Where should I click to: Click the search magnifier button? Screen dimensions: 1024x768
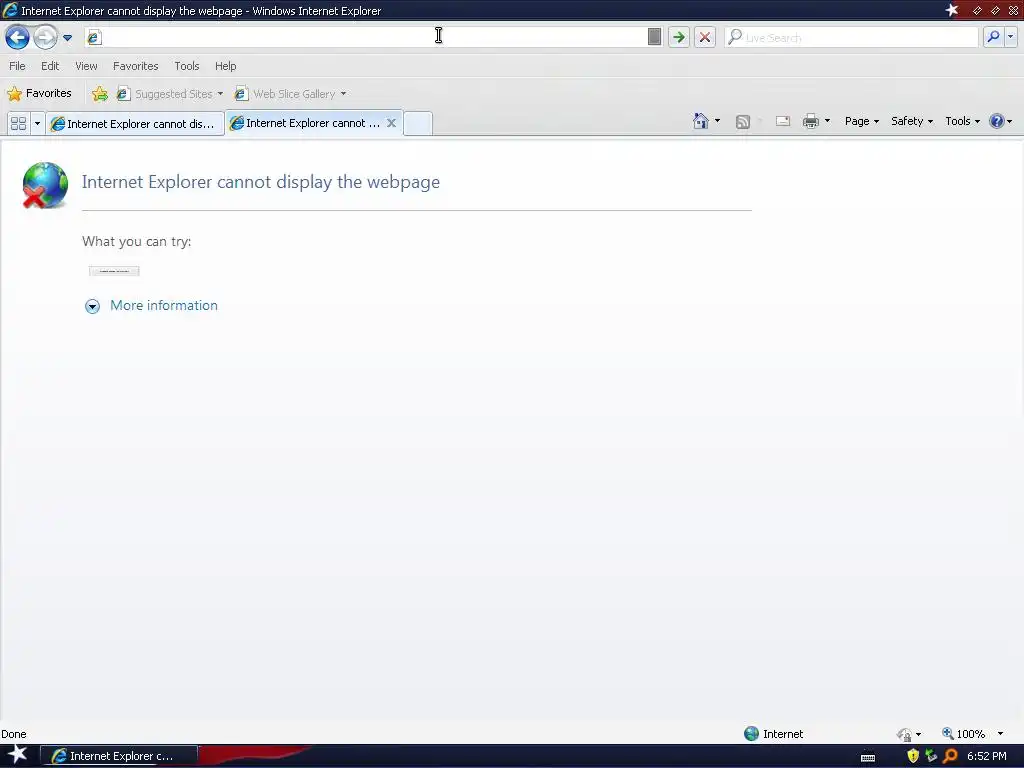point(993,37)
